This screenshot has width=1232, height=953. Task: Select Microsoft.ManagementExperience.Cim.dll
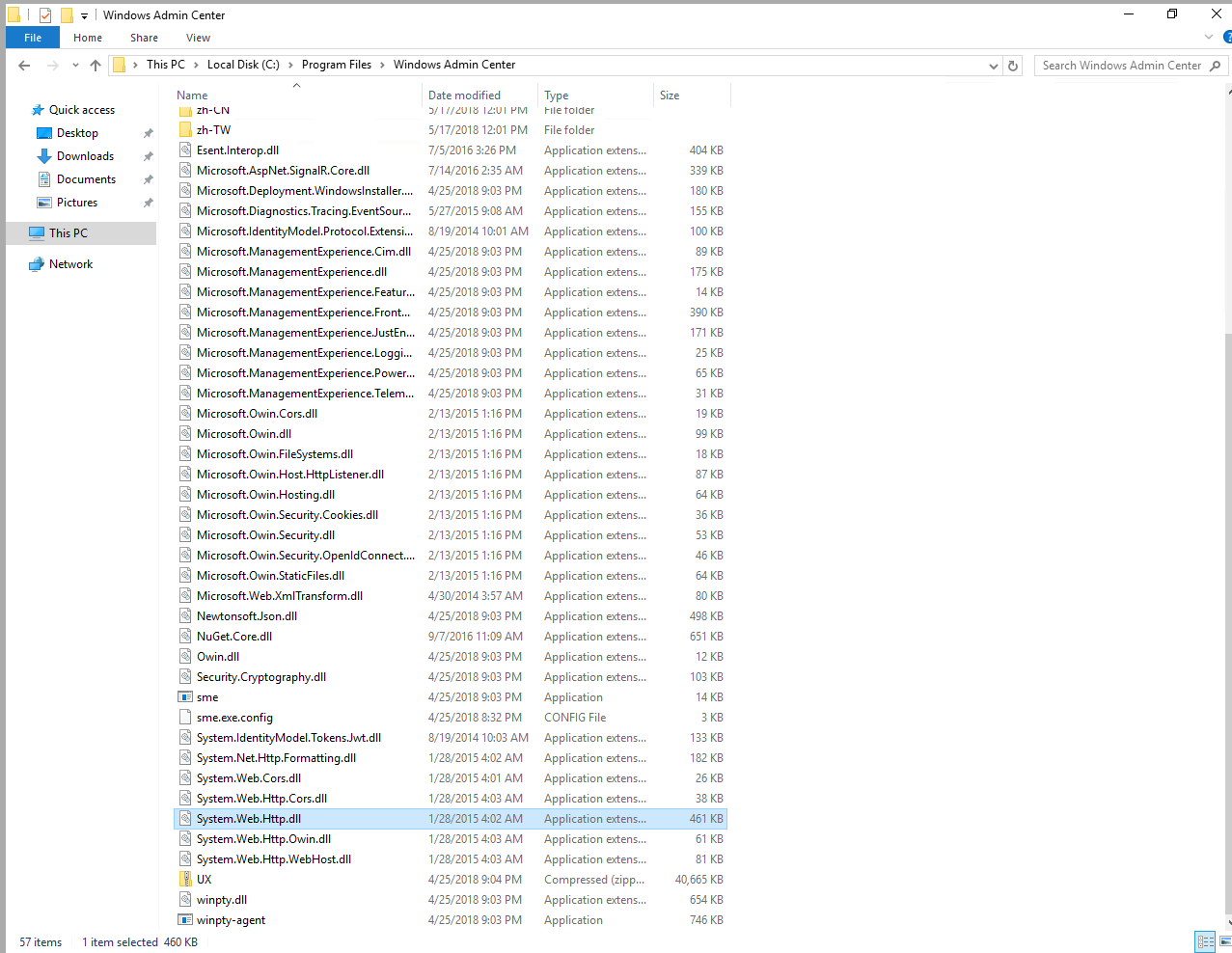[x=304, y=252]
